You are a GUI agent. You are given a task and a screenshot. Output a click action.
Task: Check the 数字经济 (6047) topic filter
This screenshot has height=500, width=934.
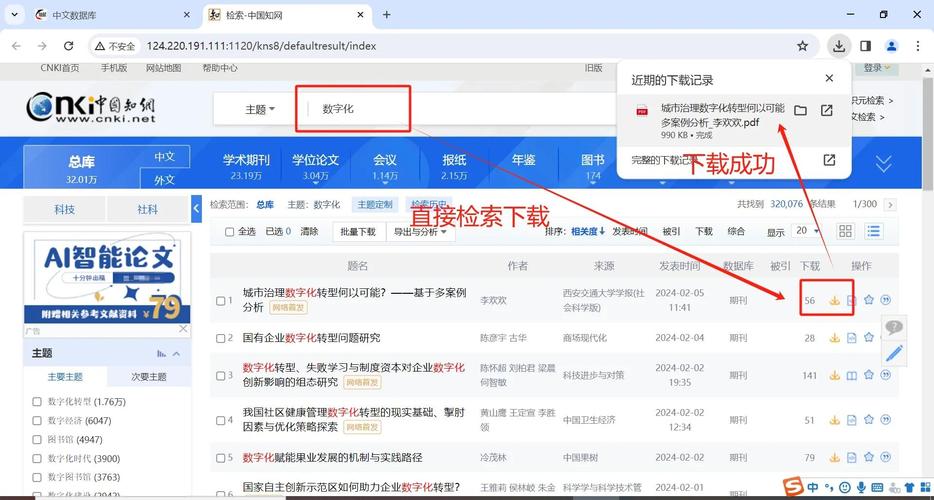point(37,421)
